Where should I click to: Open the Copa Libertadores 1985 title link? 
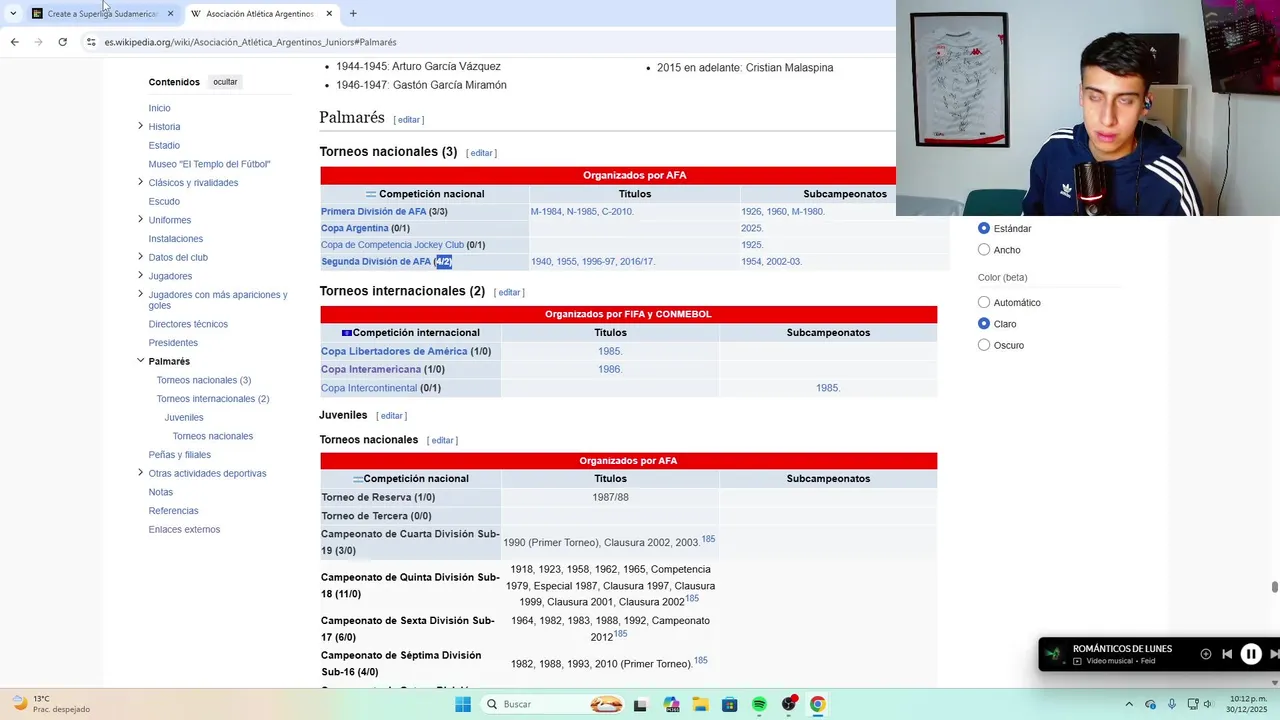610,351
